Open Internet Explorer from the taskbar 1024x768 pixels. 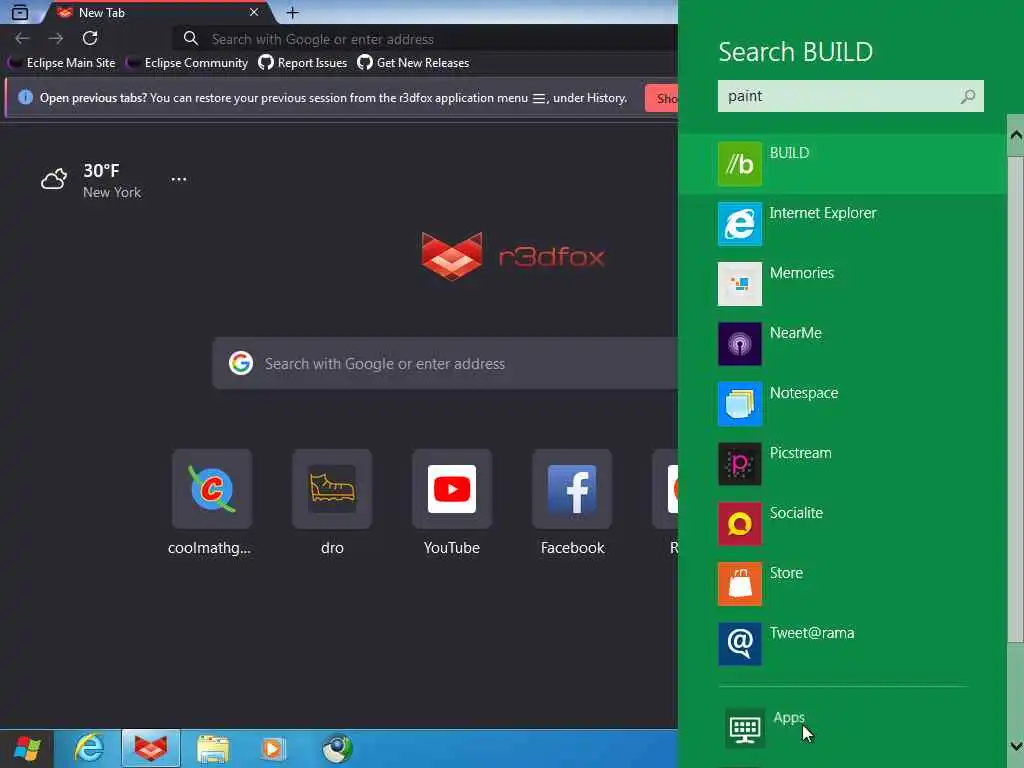[89, 748]
